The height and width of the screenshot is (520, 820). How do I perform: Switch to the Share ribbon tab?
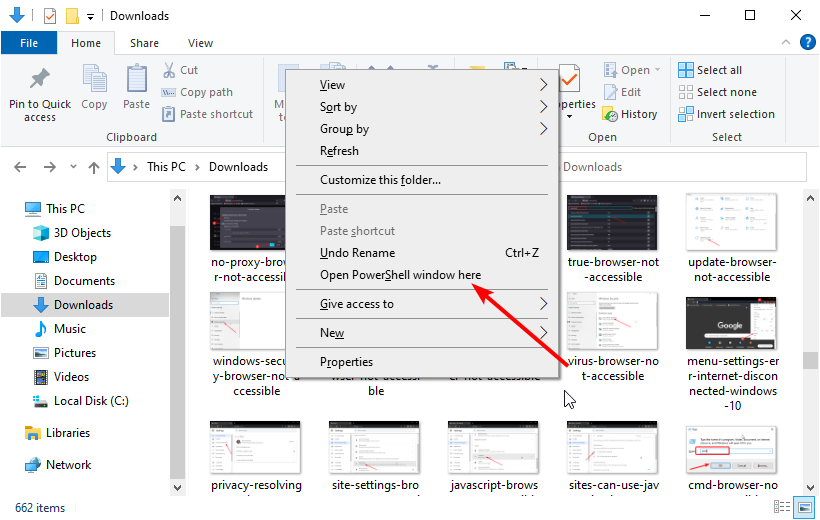(x=144, y=43)
